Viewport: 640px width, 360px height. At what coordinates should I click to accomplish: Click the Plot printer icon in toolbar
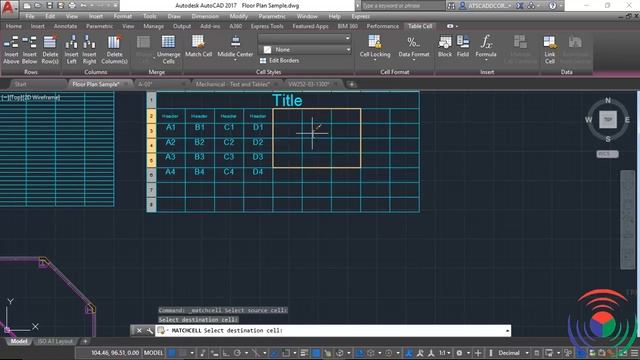point(72,6)
